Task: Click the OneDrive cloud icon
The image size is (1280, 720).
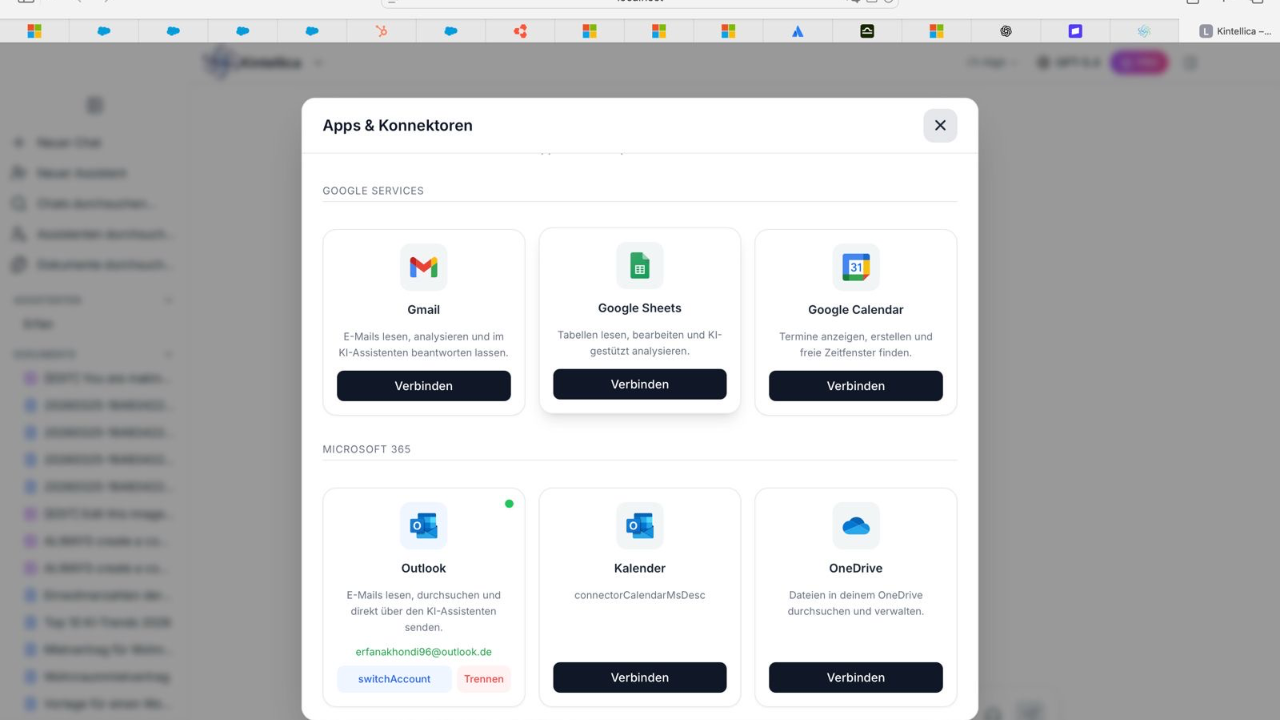Action: pyautogui.click(x=856, y=525)
